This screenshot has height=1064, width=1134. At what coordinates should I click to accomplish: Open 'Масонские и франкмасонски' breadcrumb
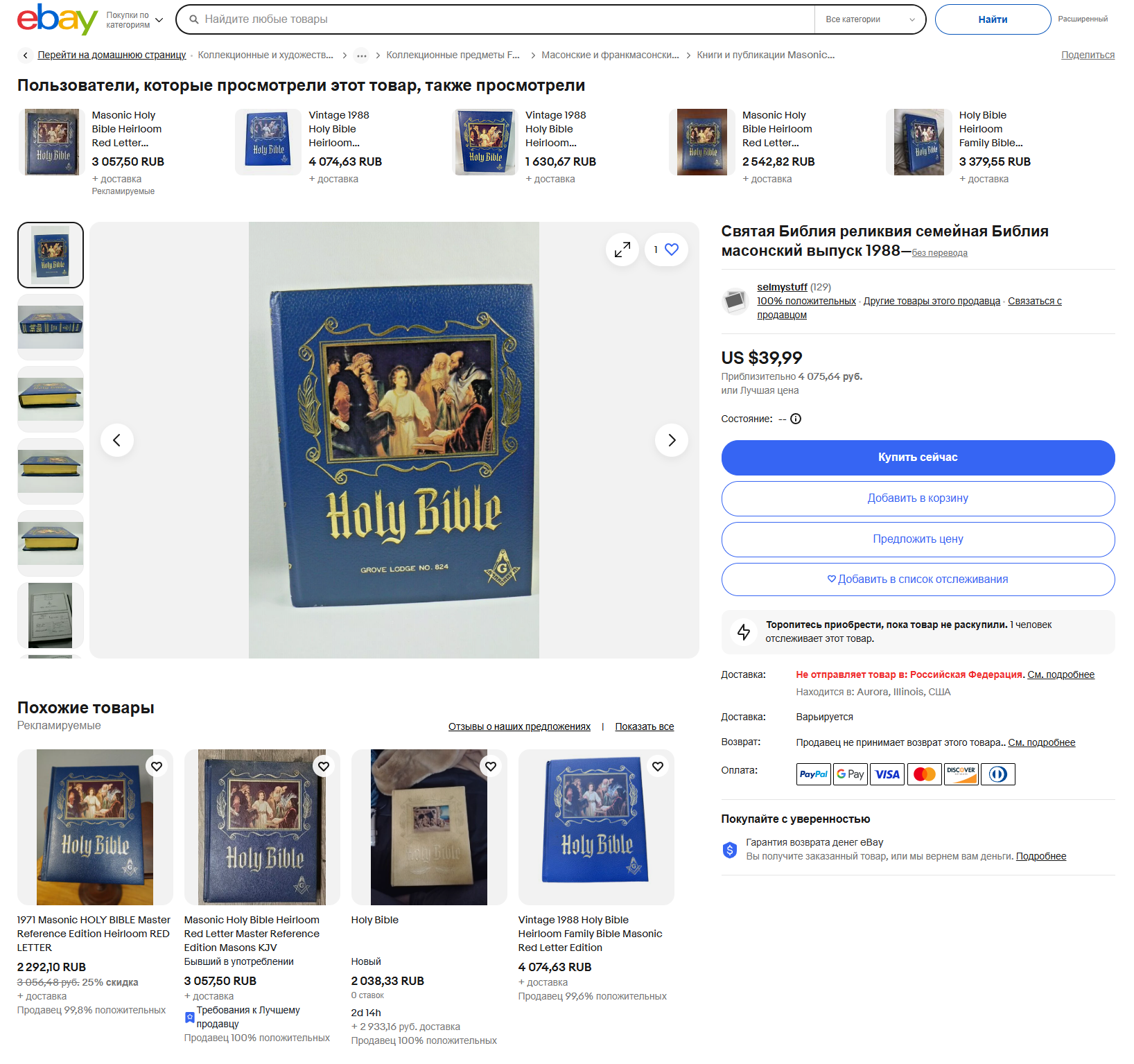[610, 55]
